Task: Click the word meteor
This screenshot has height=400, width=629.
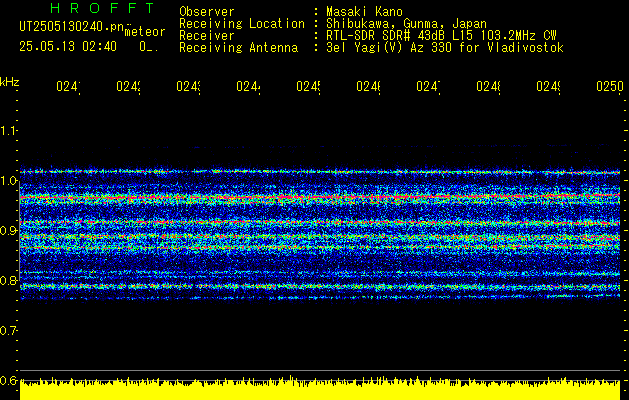Action: coord(145,32)
